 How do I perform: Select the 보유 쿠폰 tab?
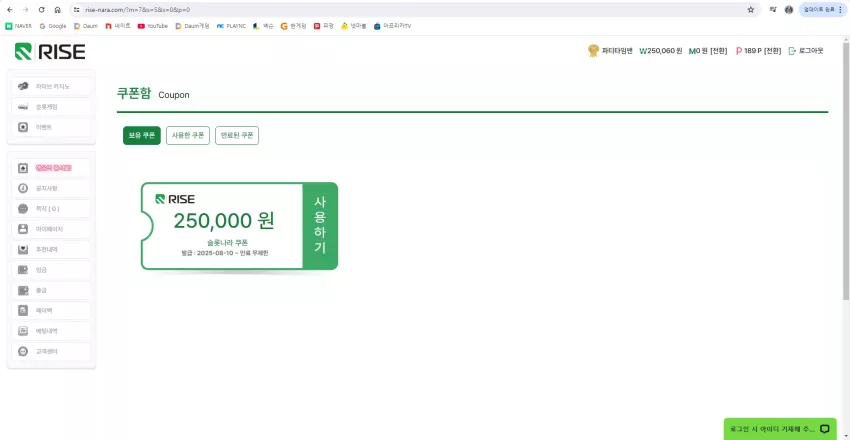coord(142,135)
